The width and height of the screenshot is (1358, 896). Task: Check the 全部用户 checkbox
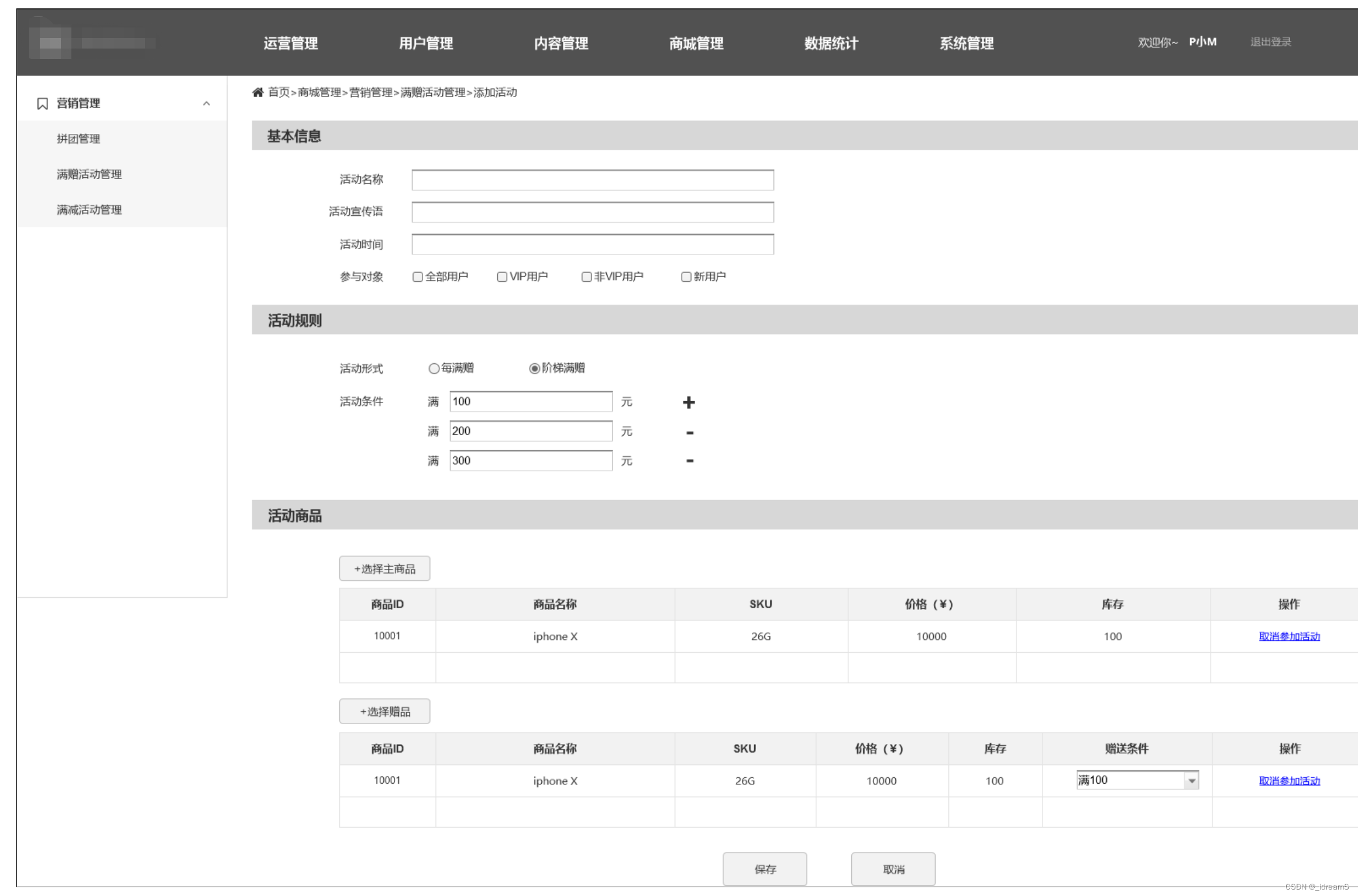(x=417, y=277)
